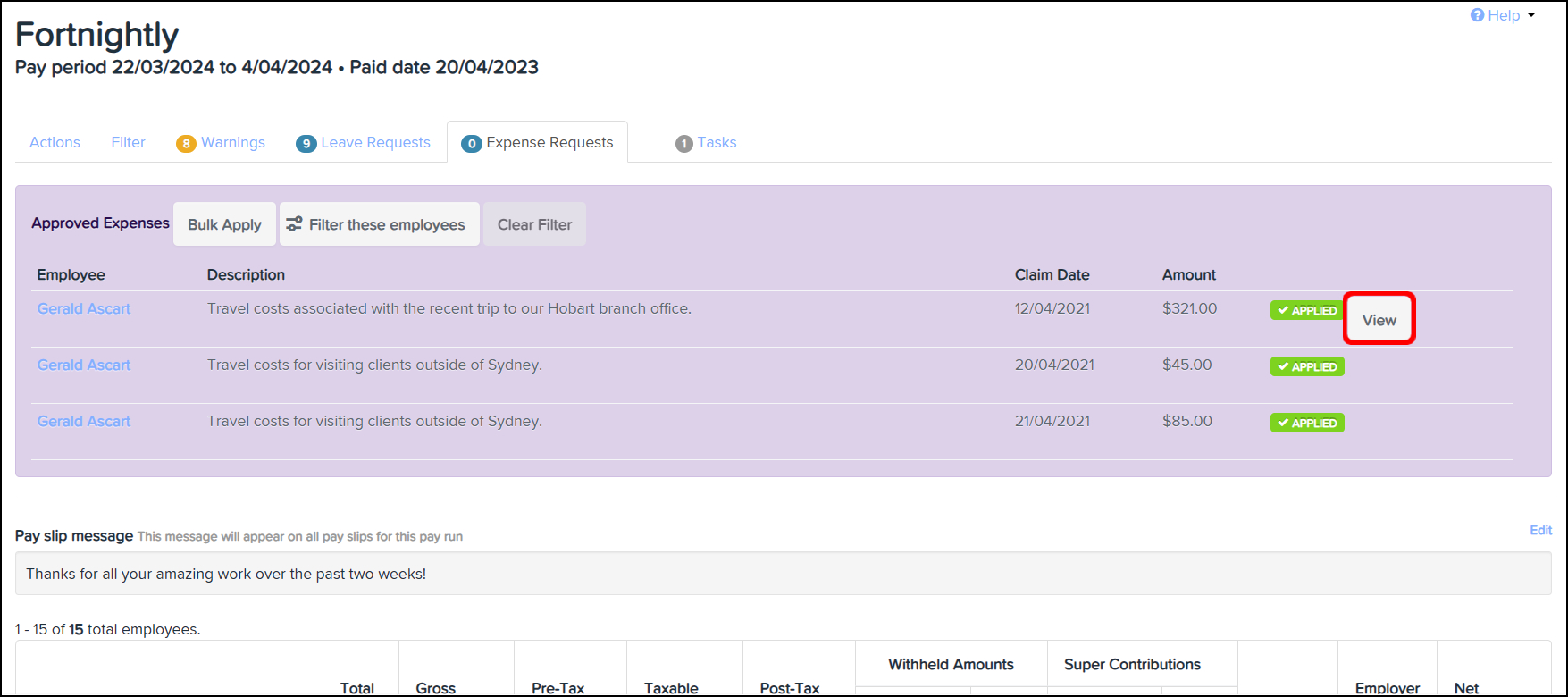Screen dimensions: 1568x697
Task: Click the sliders icon on Filter these employees
Action: (x=294, y=224)
